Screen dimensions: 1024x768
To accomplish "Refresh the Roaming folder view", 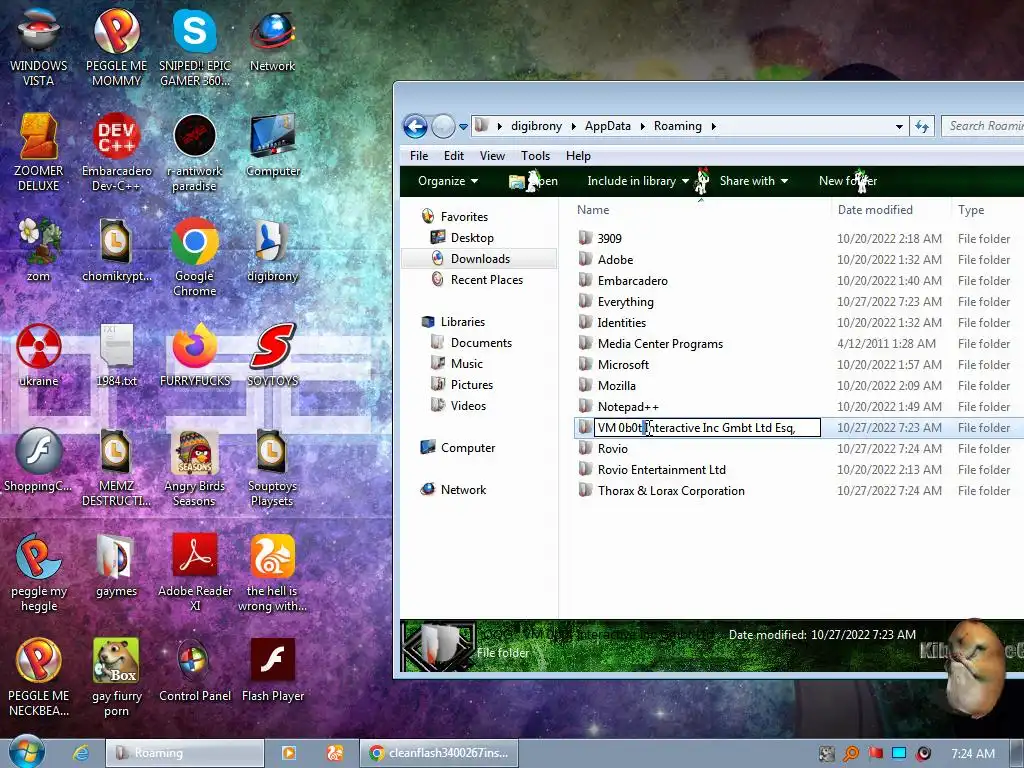I will (921, 127).
